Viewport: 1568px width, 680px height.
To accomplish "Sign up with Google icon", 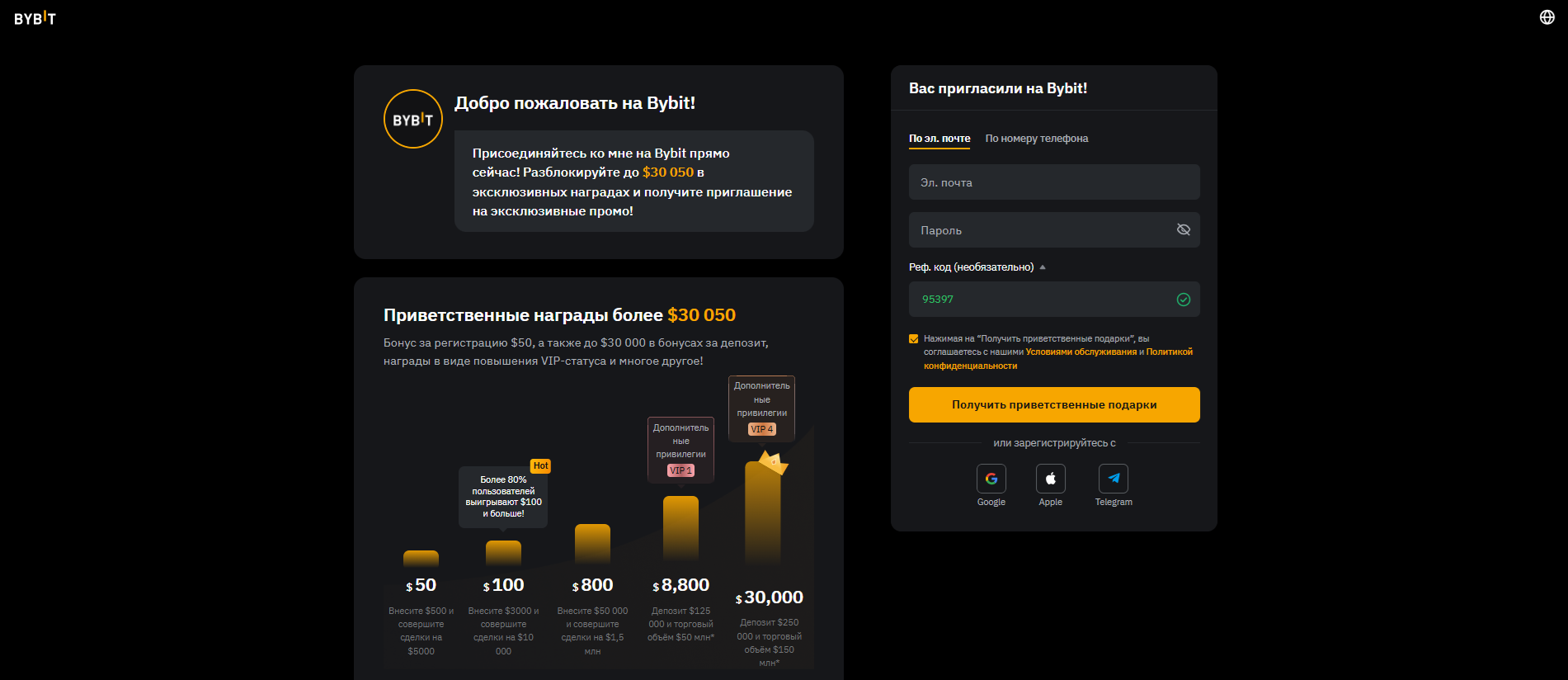I will click(x=991, y=479).
